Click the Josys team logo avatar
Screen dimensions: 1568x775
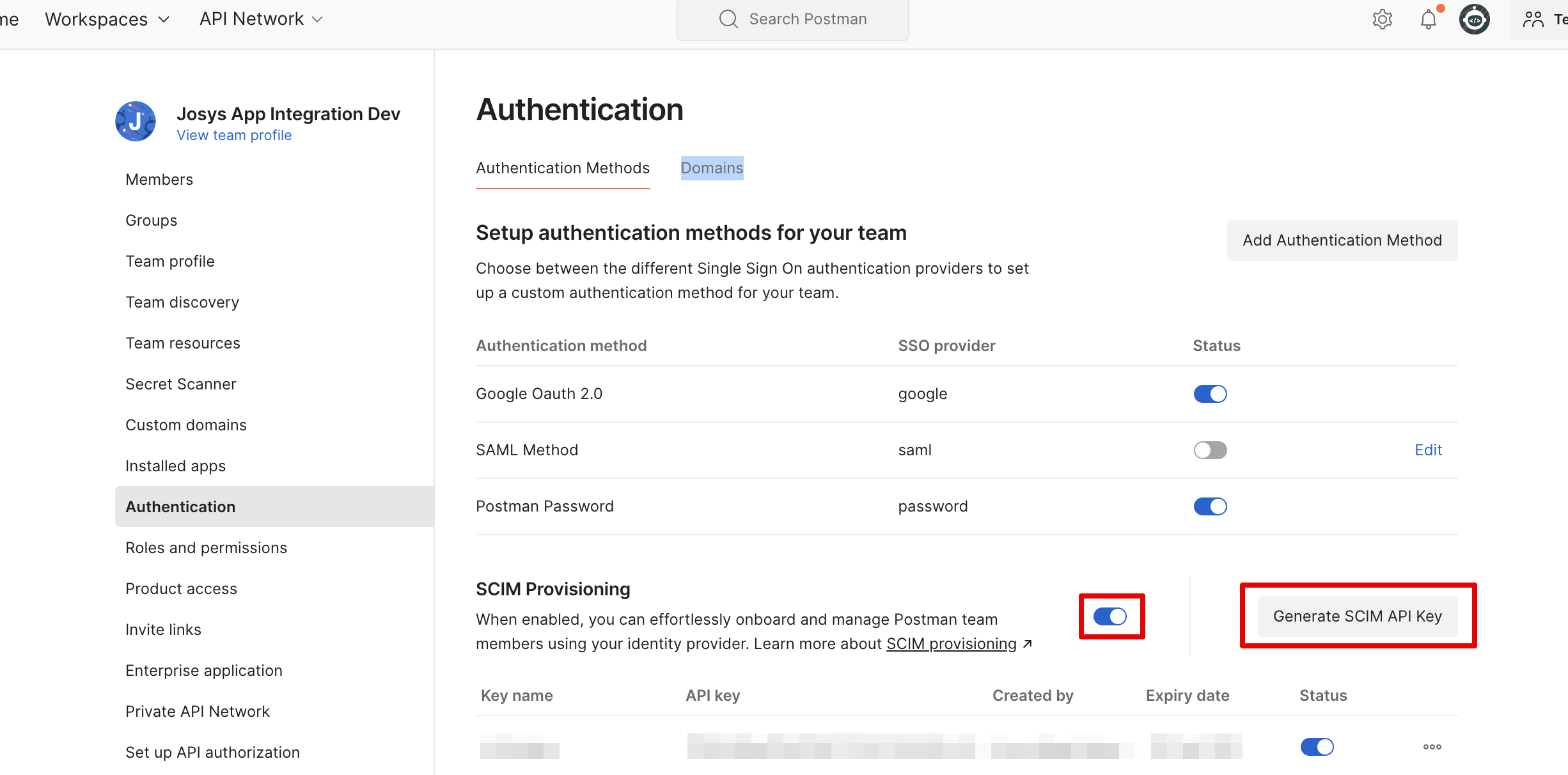(x=136, y=121)
